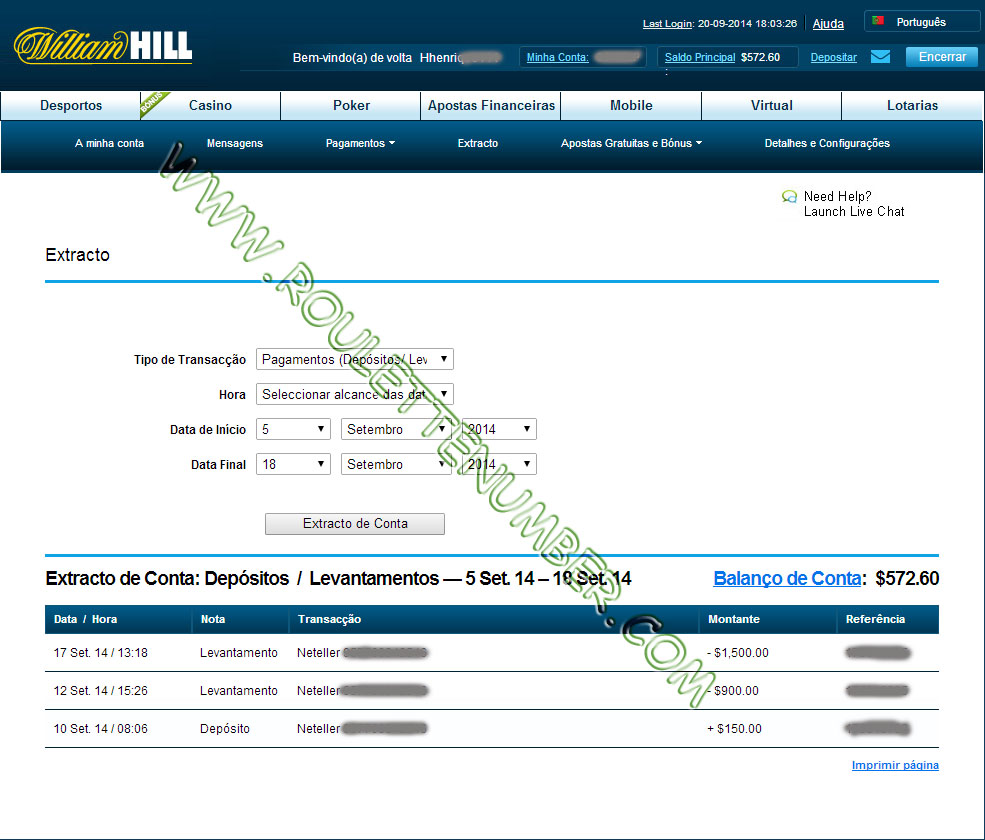Open the Apostas Financeiras tab
The height and width of the screenshot is (840, 985).
coord(491,106)
